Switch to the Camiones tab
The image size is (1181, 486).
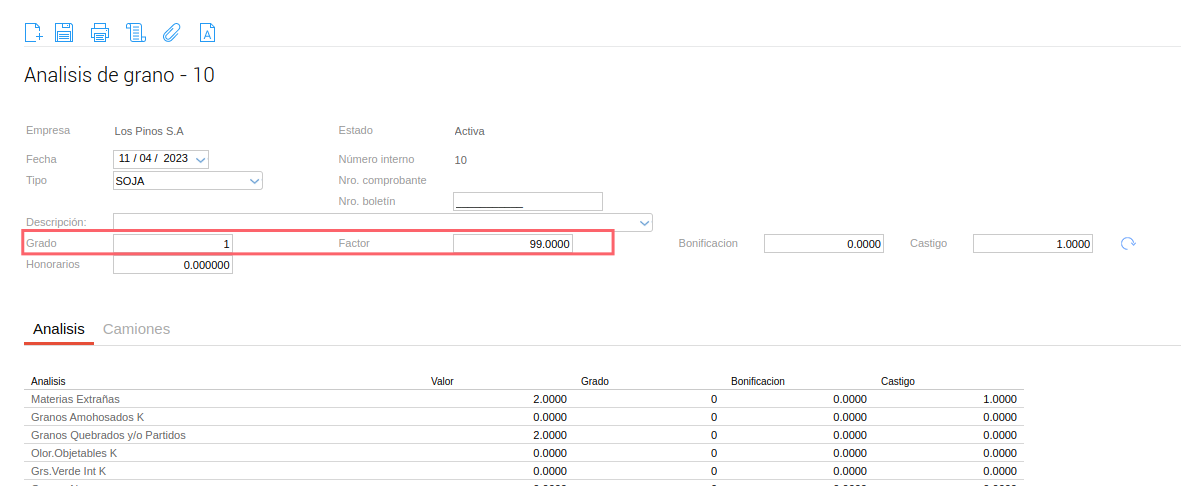pos(136,329)
